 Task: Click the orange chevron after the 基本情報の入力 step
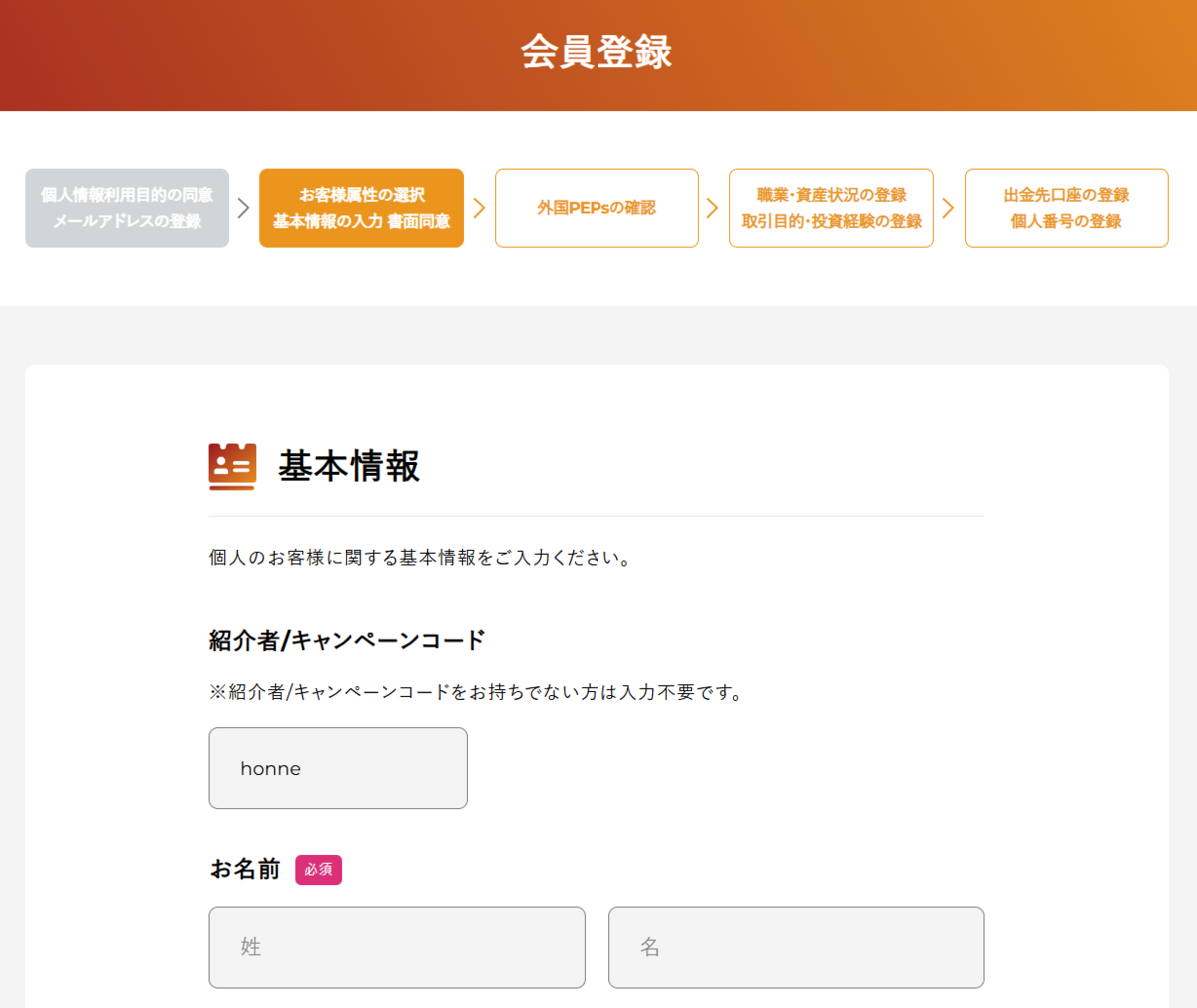click(x=479, y=208)
